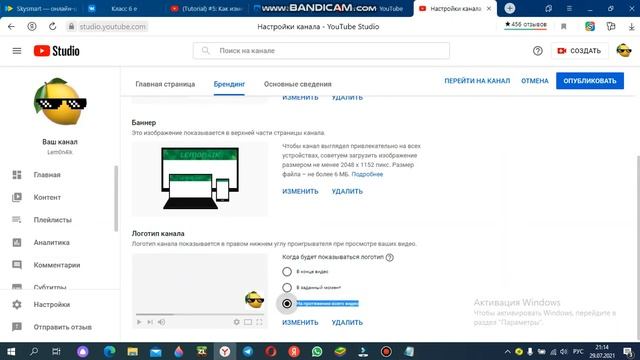Click the downloads arrow icon in browser toolbar

coord(631,27)
